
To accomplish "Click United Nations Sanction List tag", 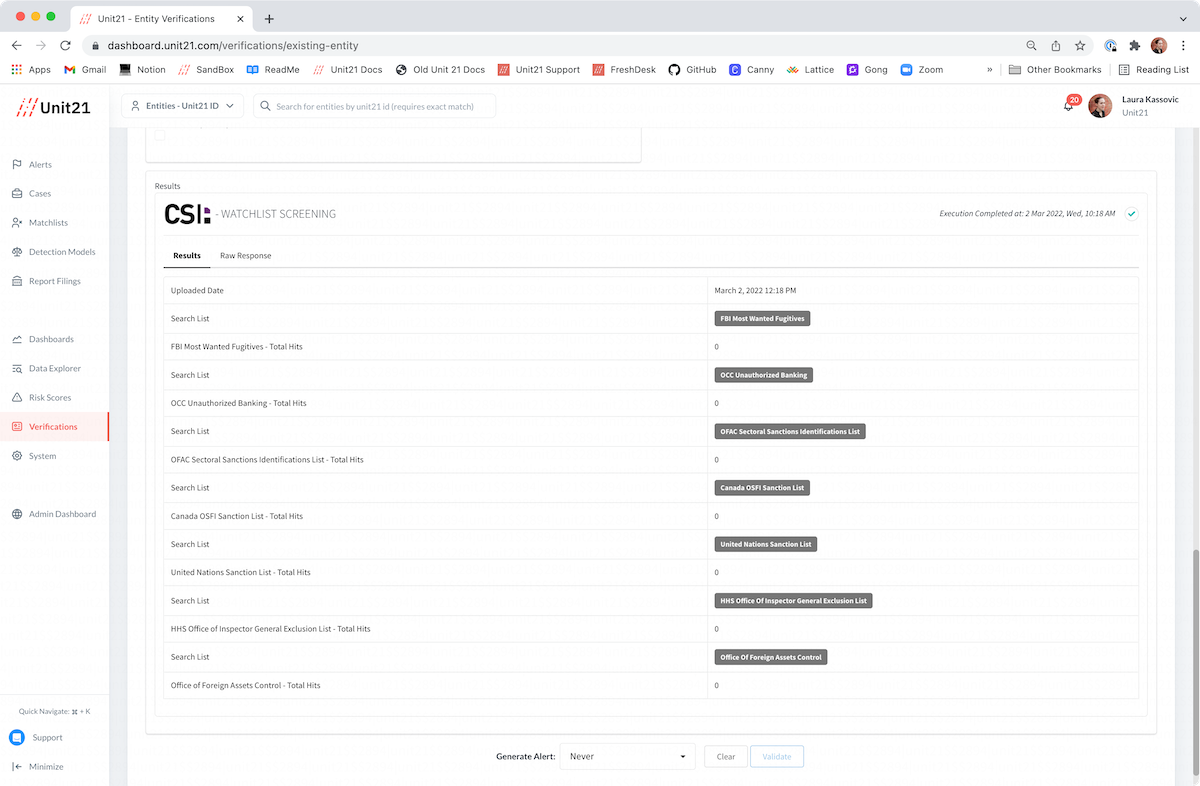I will click(x=766, y=544).
